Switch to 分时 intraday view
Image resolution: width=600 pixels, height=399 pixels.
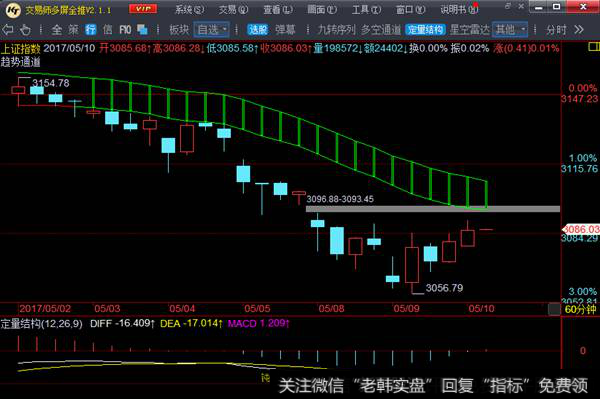(556, 29)
